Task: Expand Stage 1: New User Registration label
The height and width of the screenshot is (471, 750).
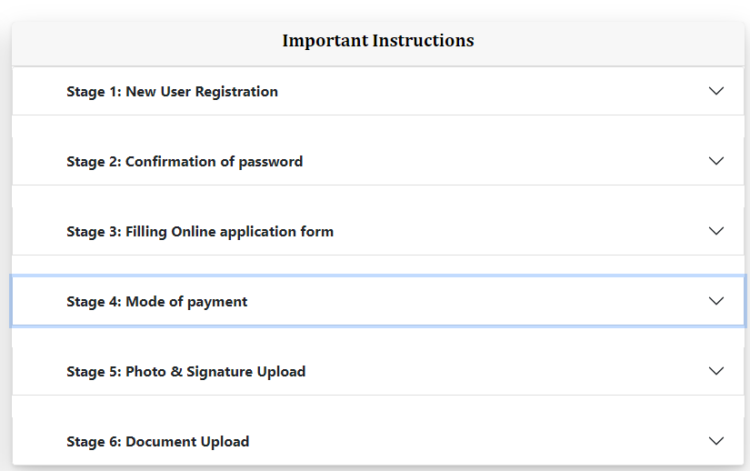Action: (172, 92)
